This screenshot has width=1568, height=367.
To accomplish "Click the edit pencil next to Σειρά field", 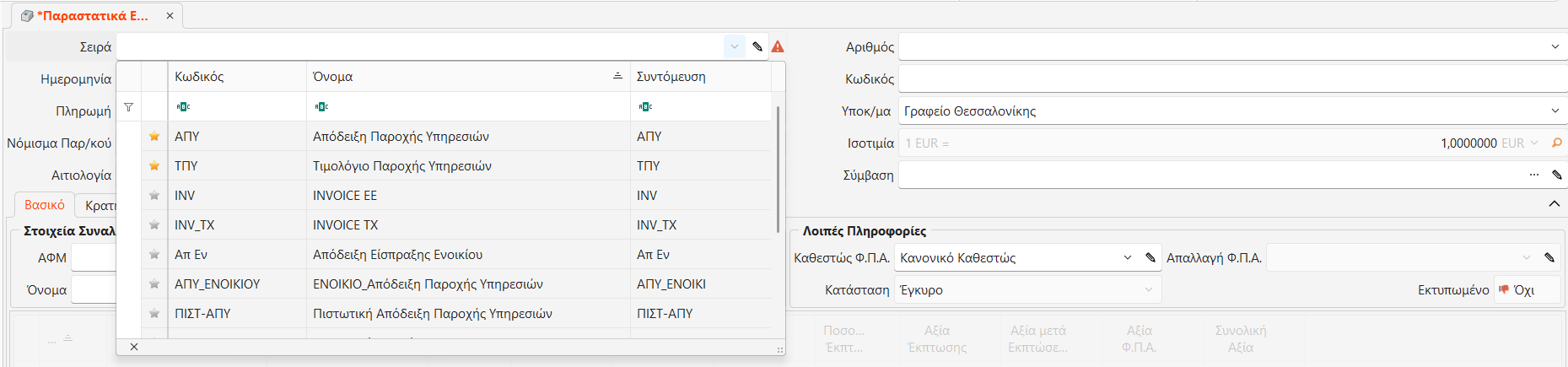I will [x=757, y=46].
